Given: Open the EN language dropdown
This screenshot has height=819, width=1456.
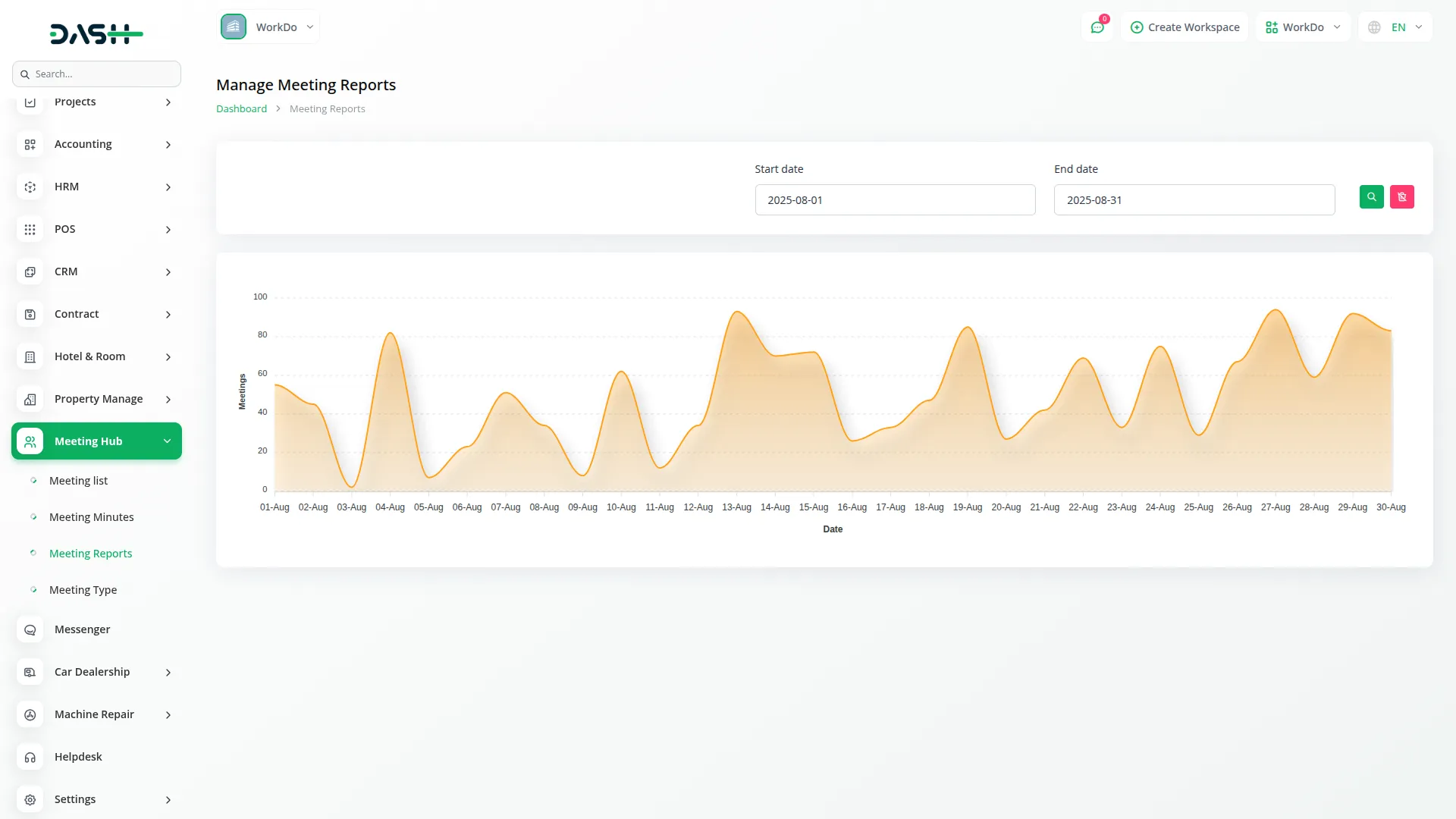Looking at the screenshot, I should pyautogui.click(x=1395, y=27).
